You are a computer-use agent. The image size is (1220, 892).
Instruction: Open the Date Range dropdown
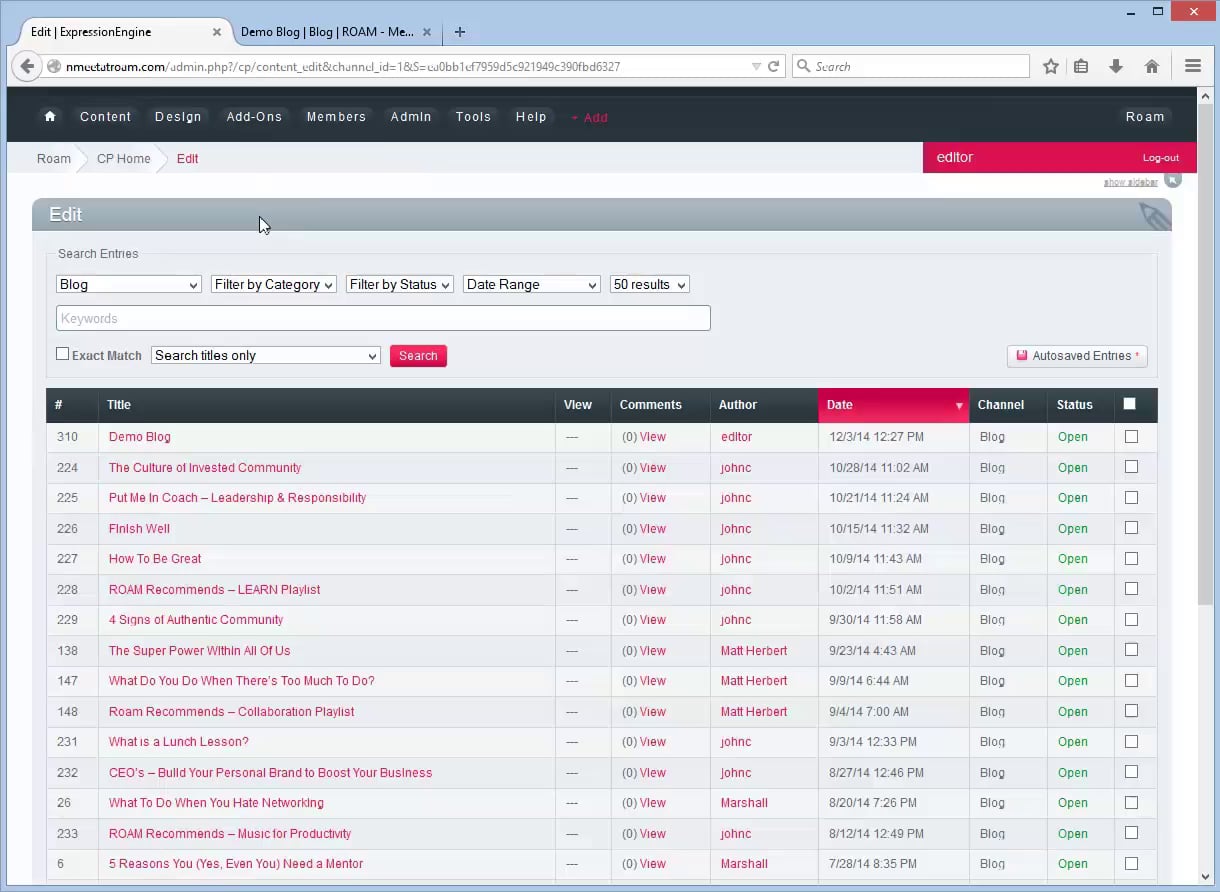tap(532, 285)
